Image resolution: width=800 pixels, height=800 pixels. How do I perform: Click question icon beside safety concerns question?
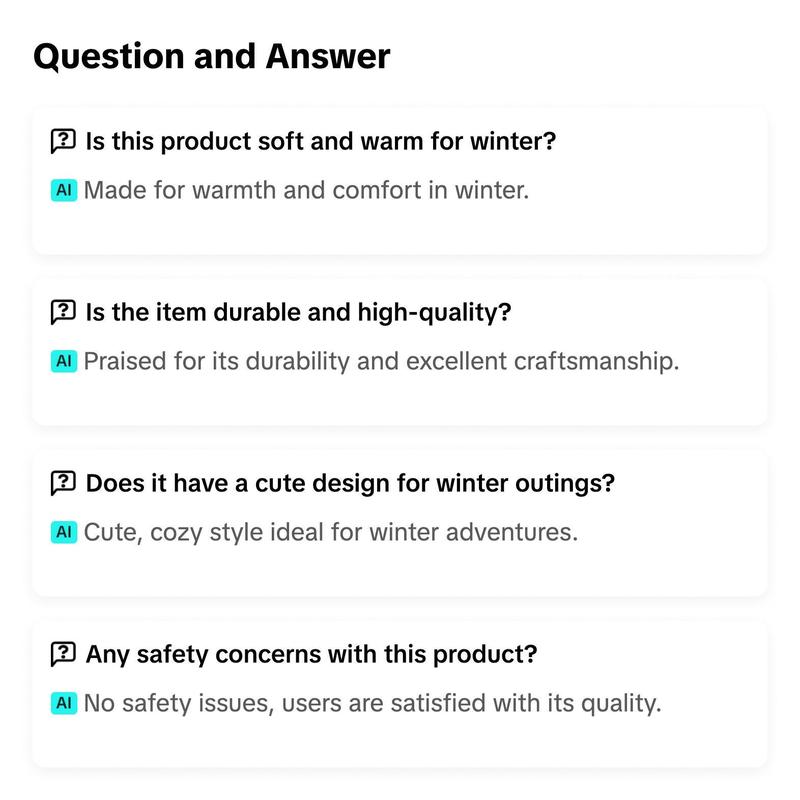click(63, 654)
